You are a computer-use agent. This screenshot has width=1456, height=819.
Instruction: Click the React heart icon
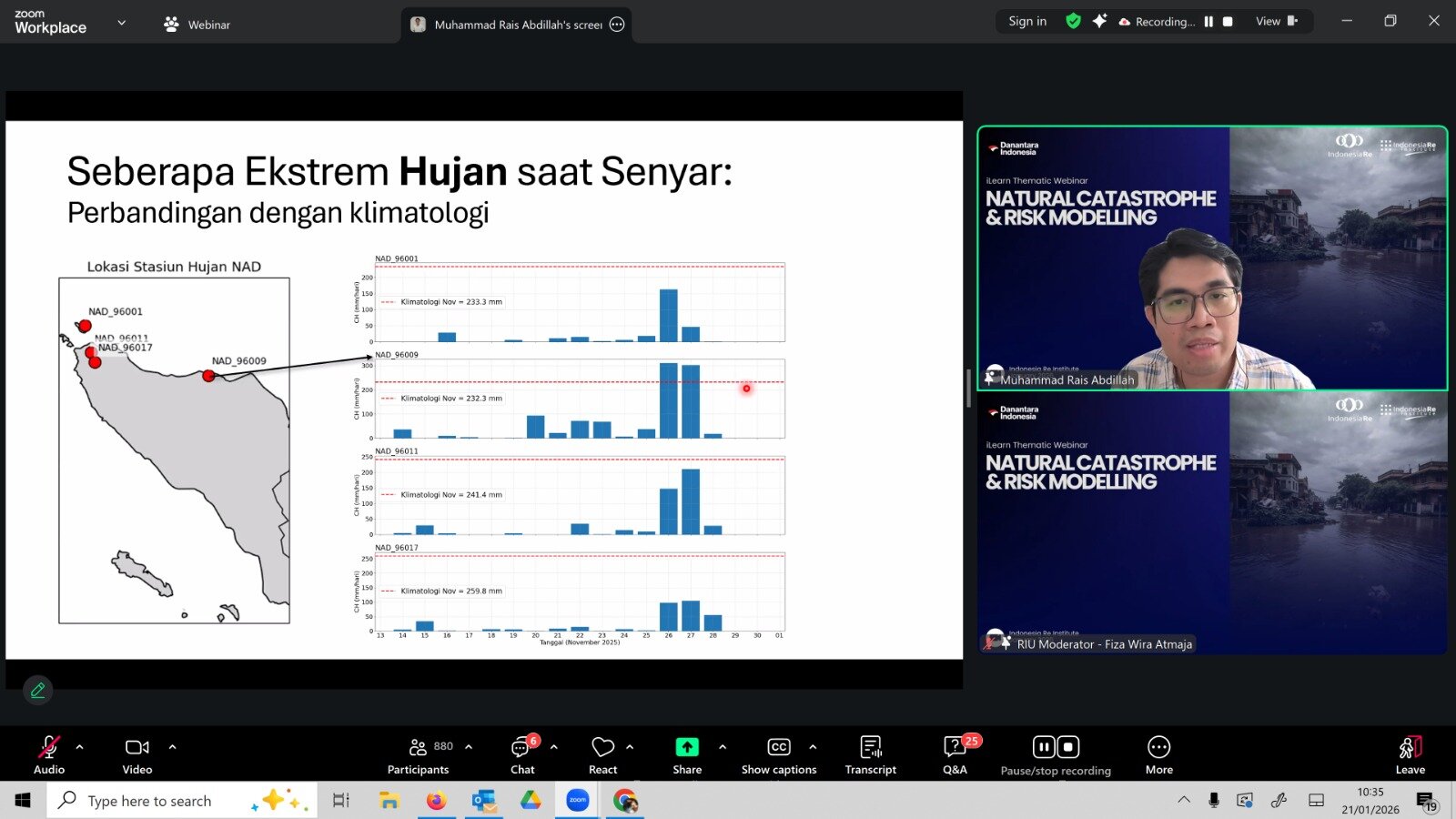(602, 754)
